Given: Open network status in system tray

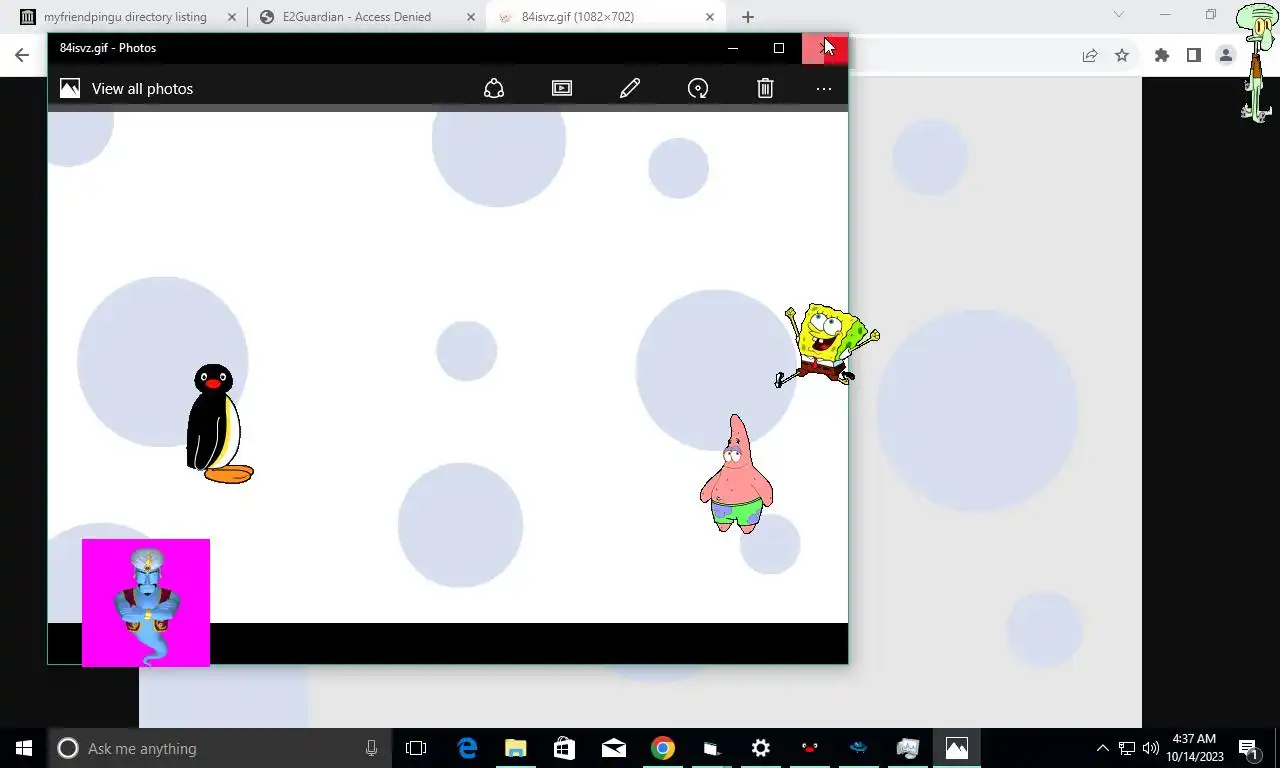Looking at the screenshot, I should [x=1127, y=748].
